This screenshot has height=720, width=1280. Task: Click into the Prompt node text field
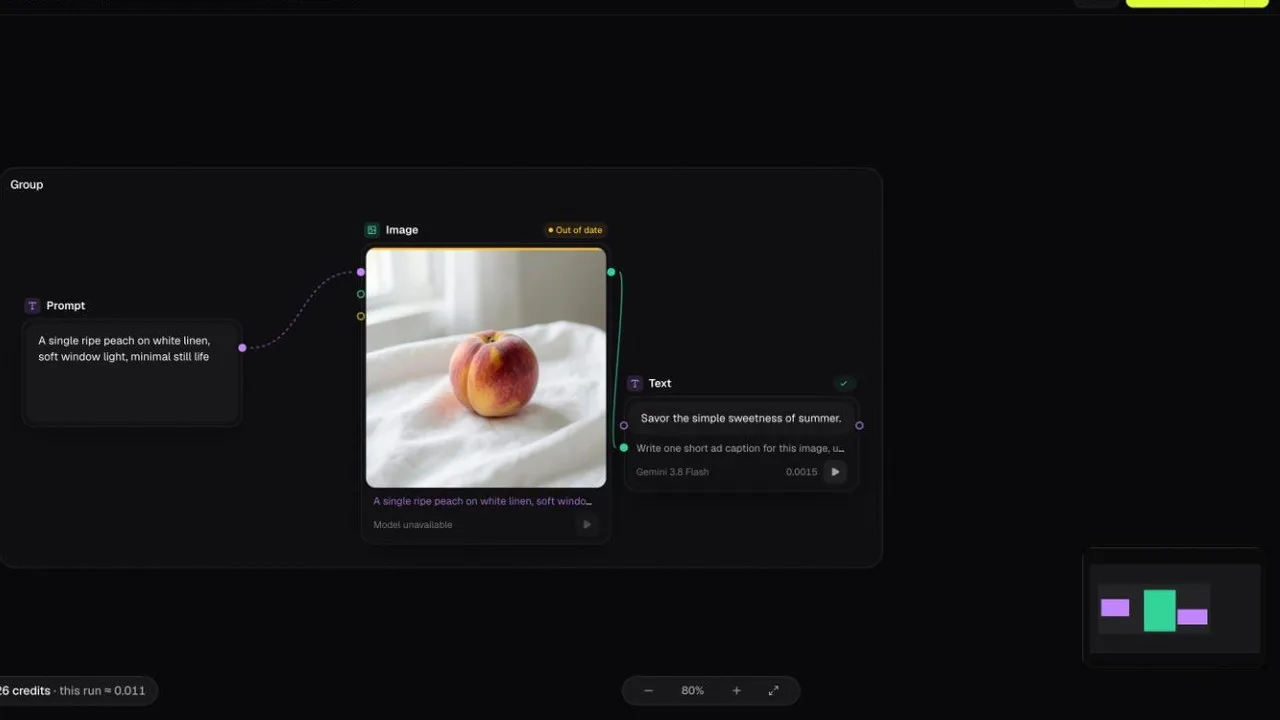132,372
